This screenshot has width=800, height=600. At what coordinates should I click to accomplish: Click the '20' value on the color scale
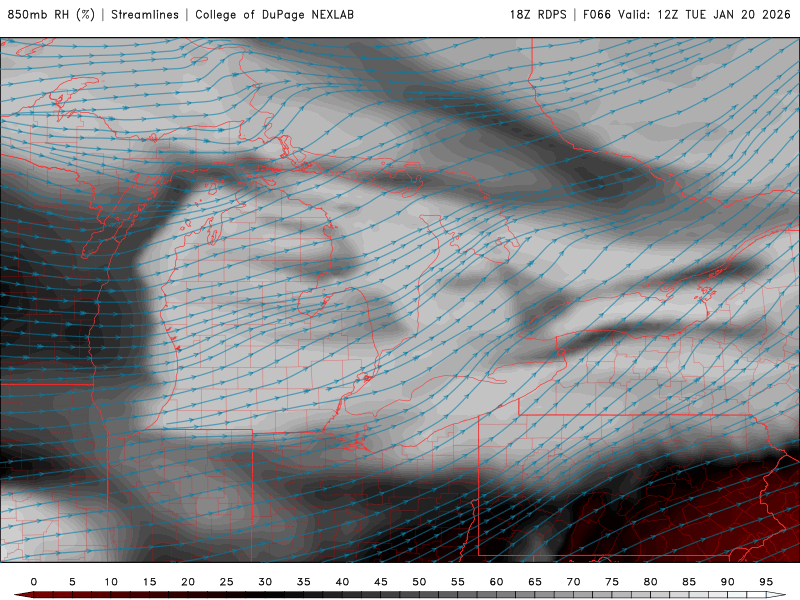(x=188, y=582)
